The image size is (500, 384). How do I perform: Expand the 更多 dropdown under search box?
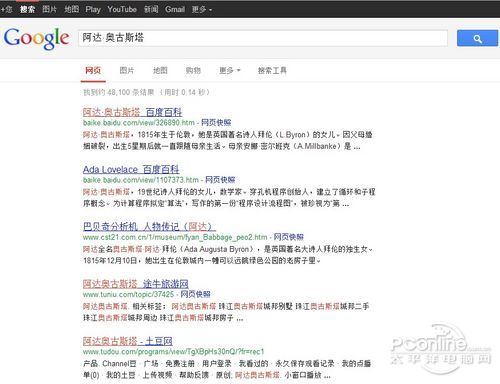click(x=229, y=70)
